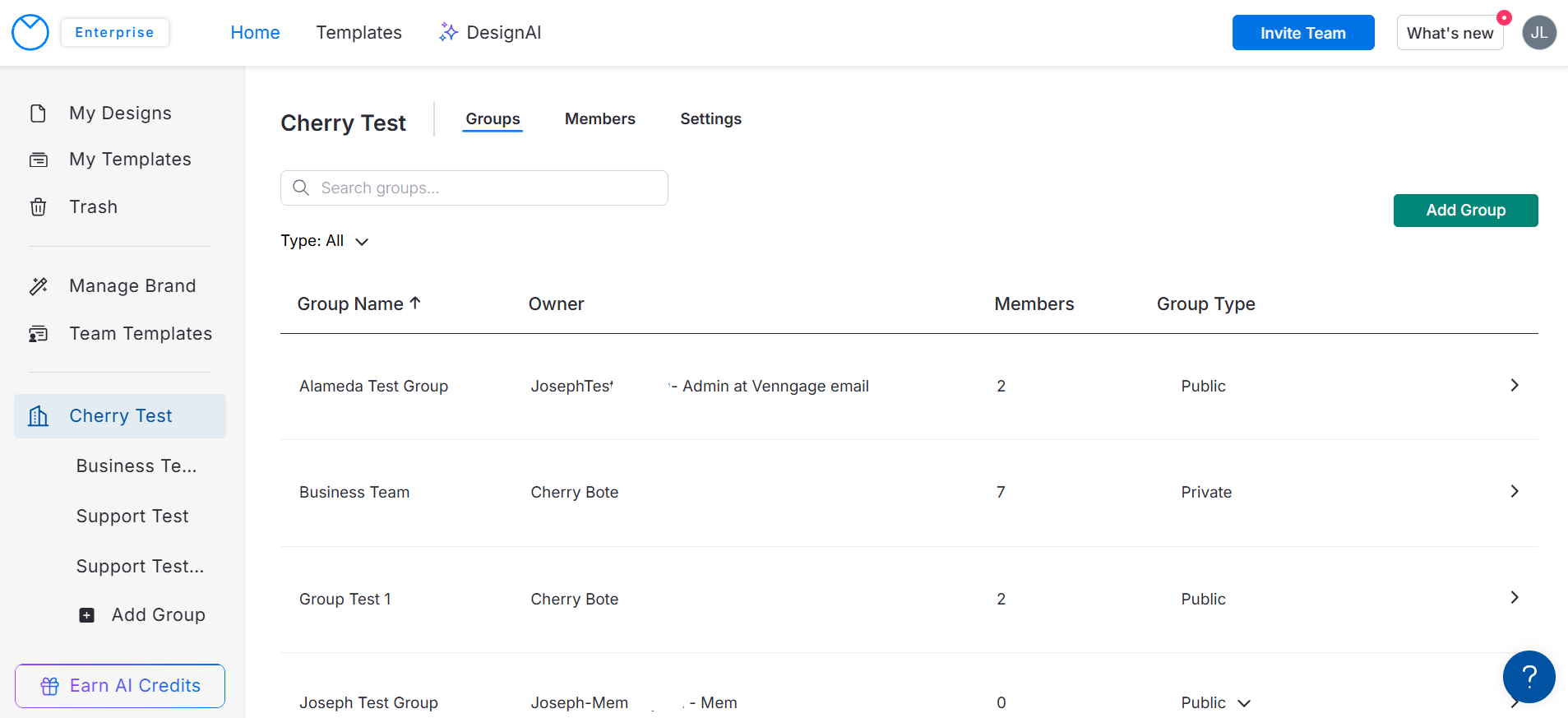Click the Business Team group name in table
This screenshot has height=718, width=1568.
click(x=354, y=492)
